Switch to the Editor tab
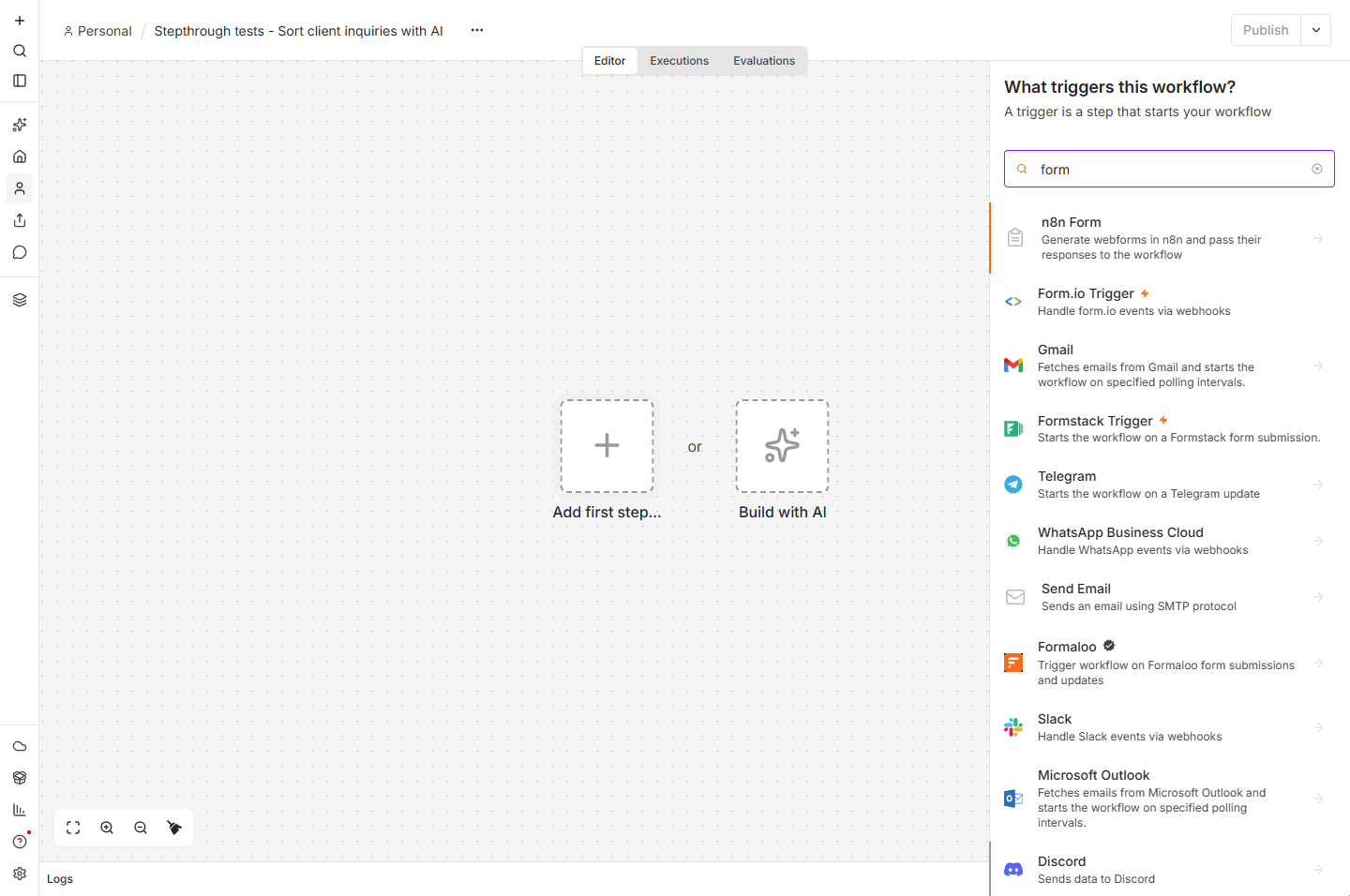 coord(610,61)
